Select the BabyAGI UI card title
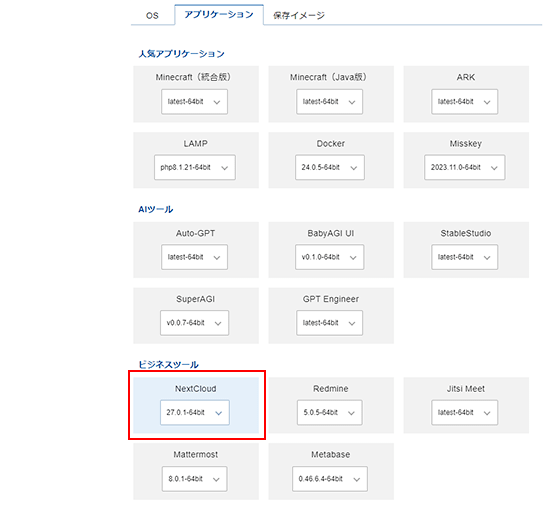Viewport: 550px width, 507px height. pyautogui.click(x=331, y=233)
